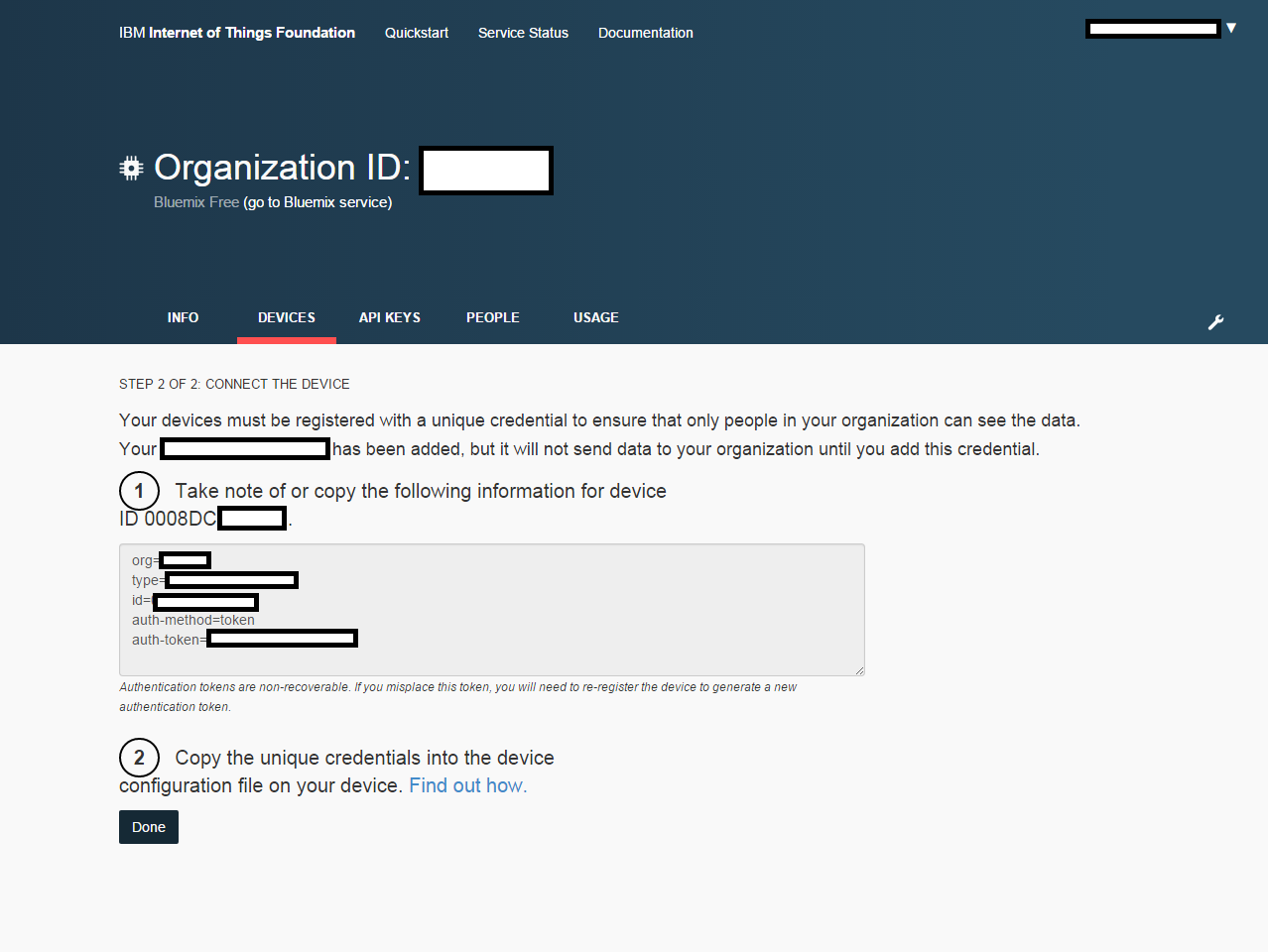Click the IBM Internet of Things Foundation logo
The width and height of the screenshot is (1268, 952).
point(237,33)
